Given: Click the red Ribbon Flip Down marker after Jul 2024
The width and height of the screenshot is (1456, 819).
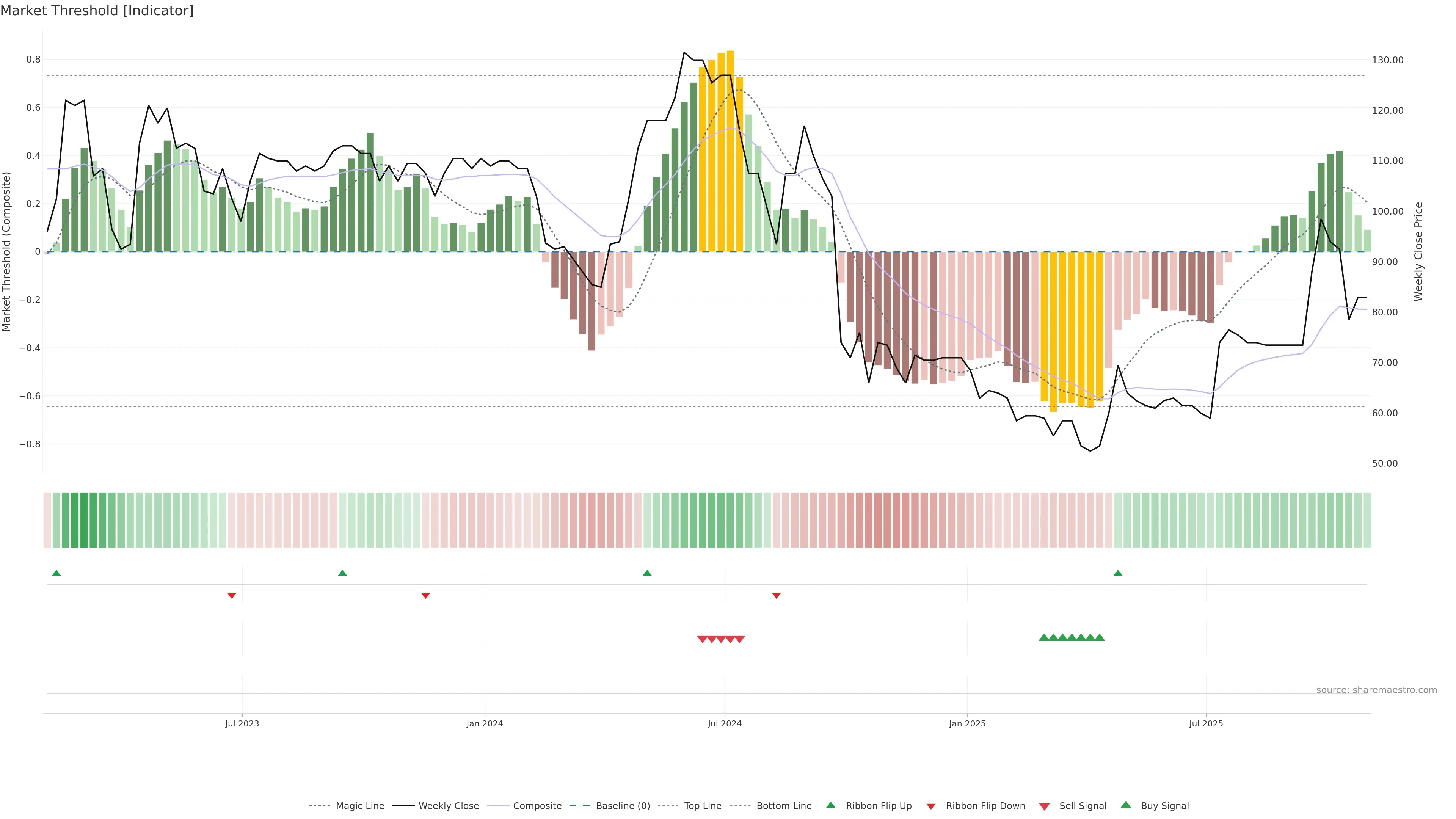Looking at the screenshot, I should click(776, 595).
